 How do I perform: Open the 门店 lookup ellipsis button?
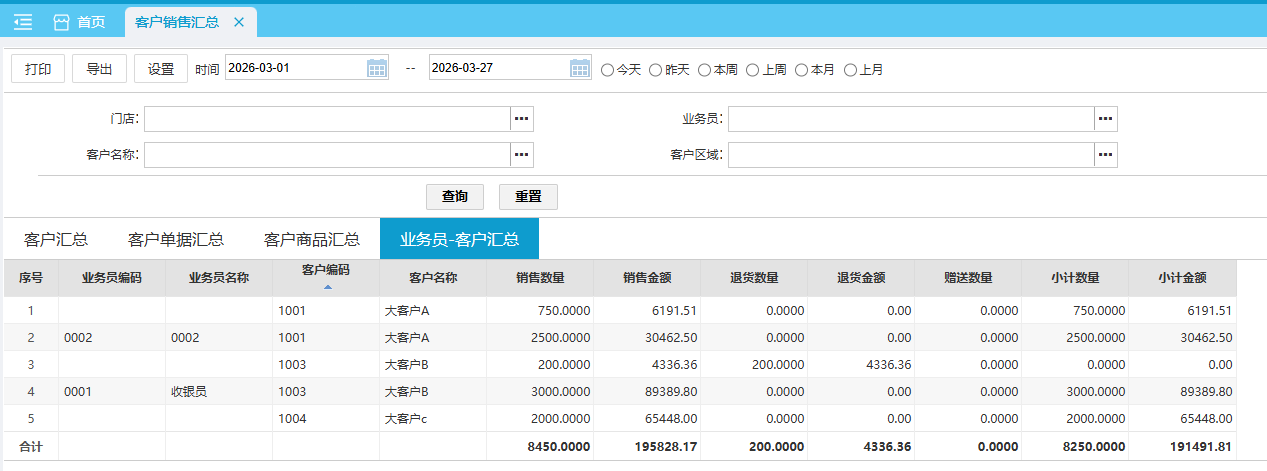tap(521, 119)
